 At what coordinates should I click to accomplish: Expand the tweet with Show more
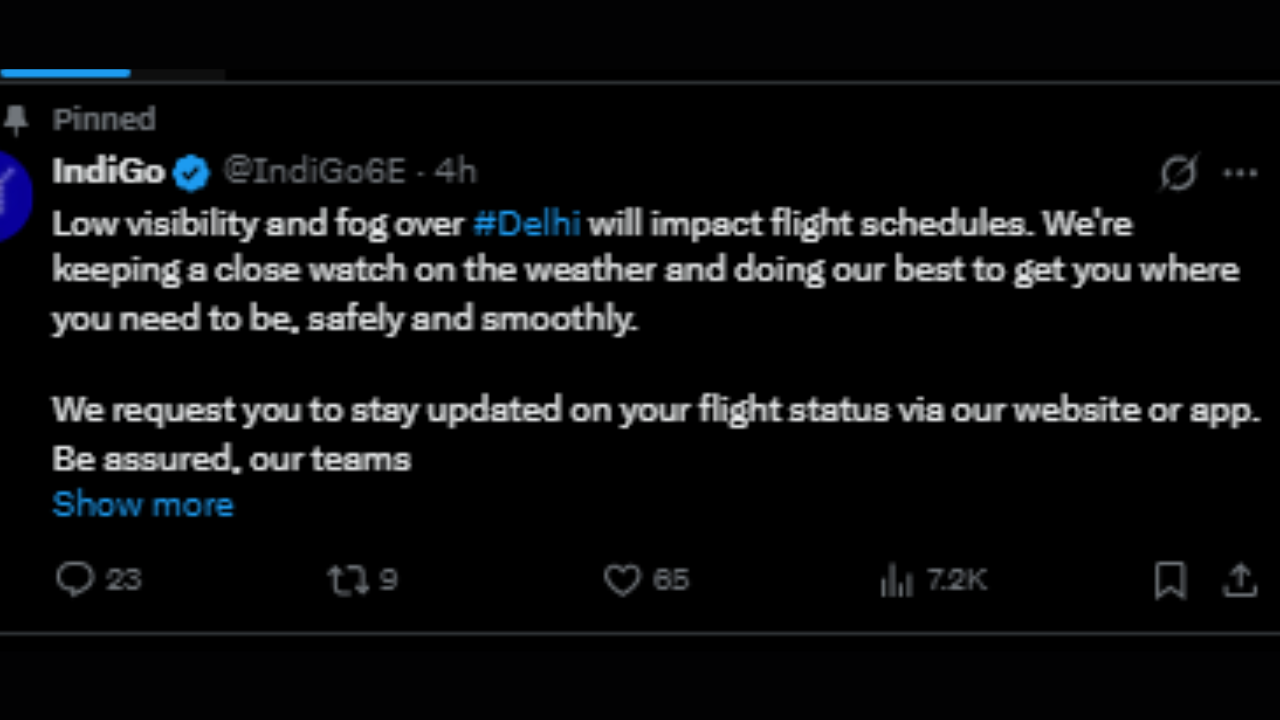[x=142, y=505]
